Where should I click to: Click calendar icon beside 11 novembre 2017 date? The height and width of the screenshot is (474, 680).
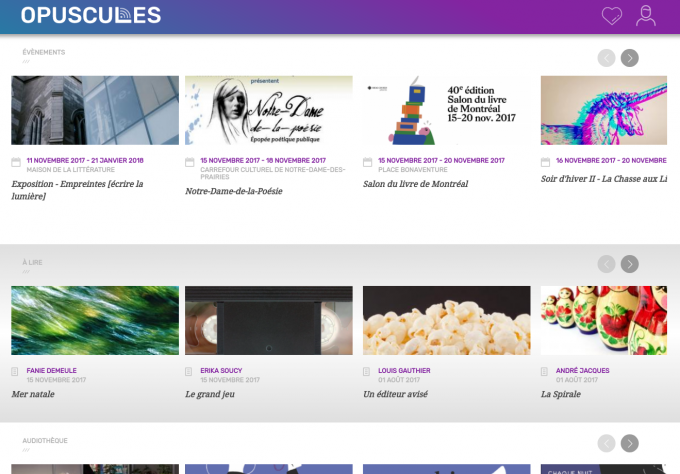16,162
